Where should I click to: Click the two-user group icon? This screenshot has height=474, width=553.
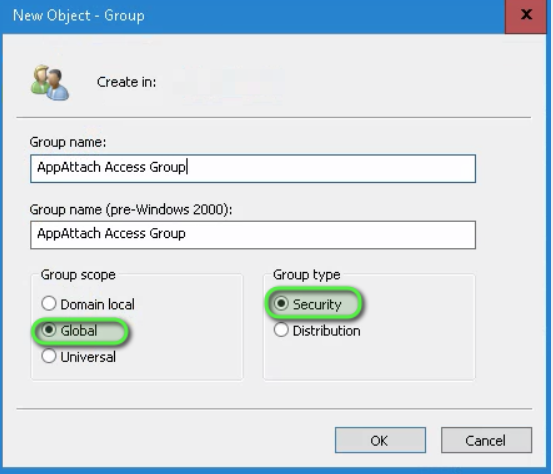pos(50,83)
